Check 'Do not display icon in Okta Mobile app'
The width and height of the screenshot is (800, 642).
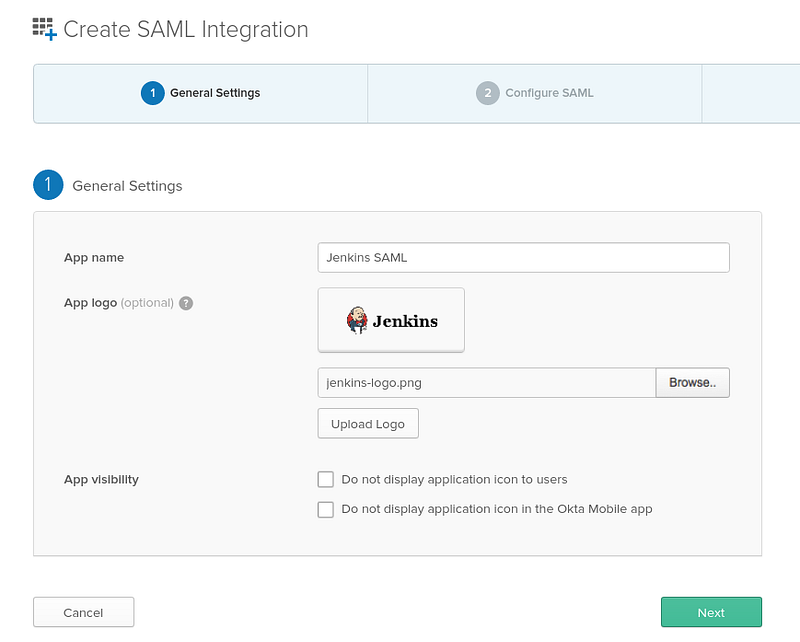point(326,509)
